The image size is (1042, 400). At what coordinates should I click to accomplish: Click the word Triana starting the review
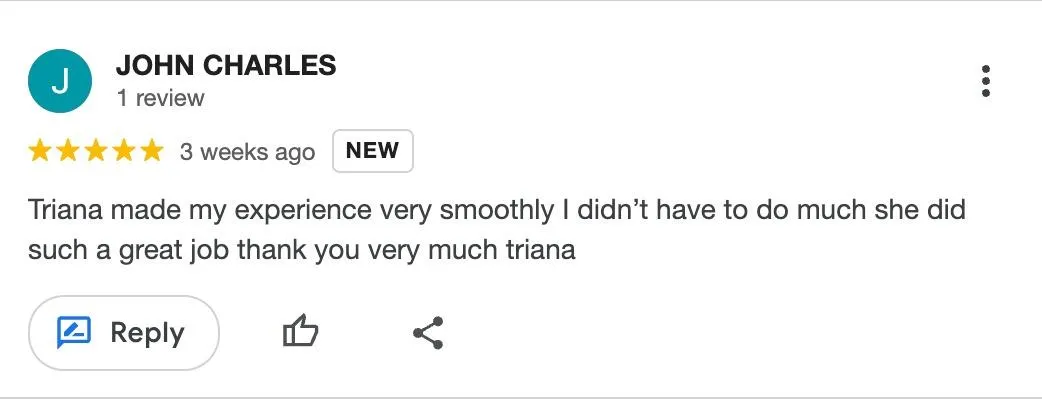pos(66,211)
